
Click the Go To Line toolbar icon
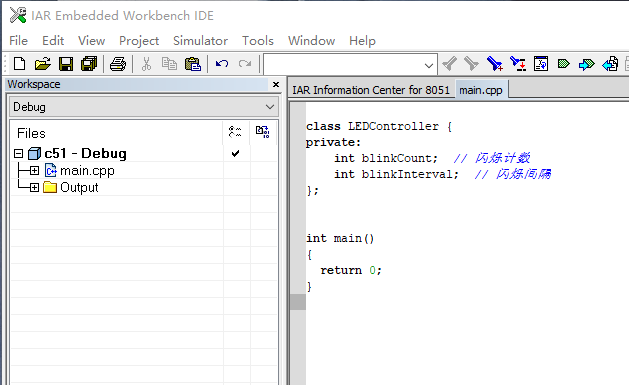pyautogui.click(x=541, y=64)
